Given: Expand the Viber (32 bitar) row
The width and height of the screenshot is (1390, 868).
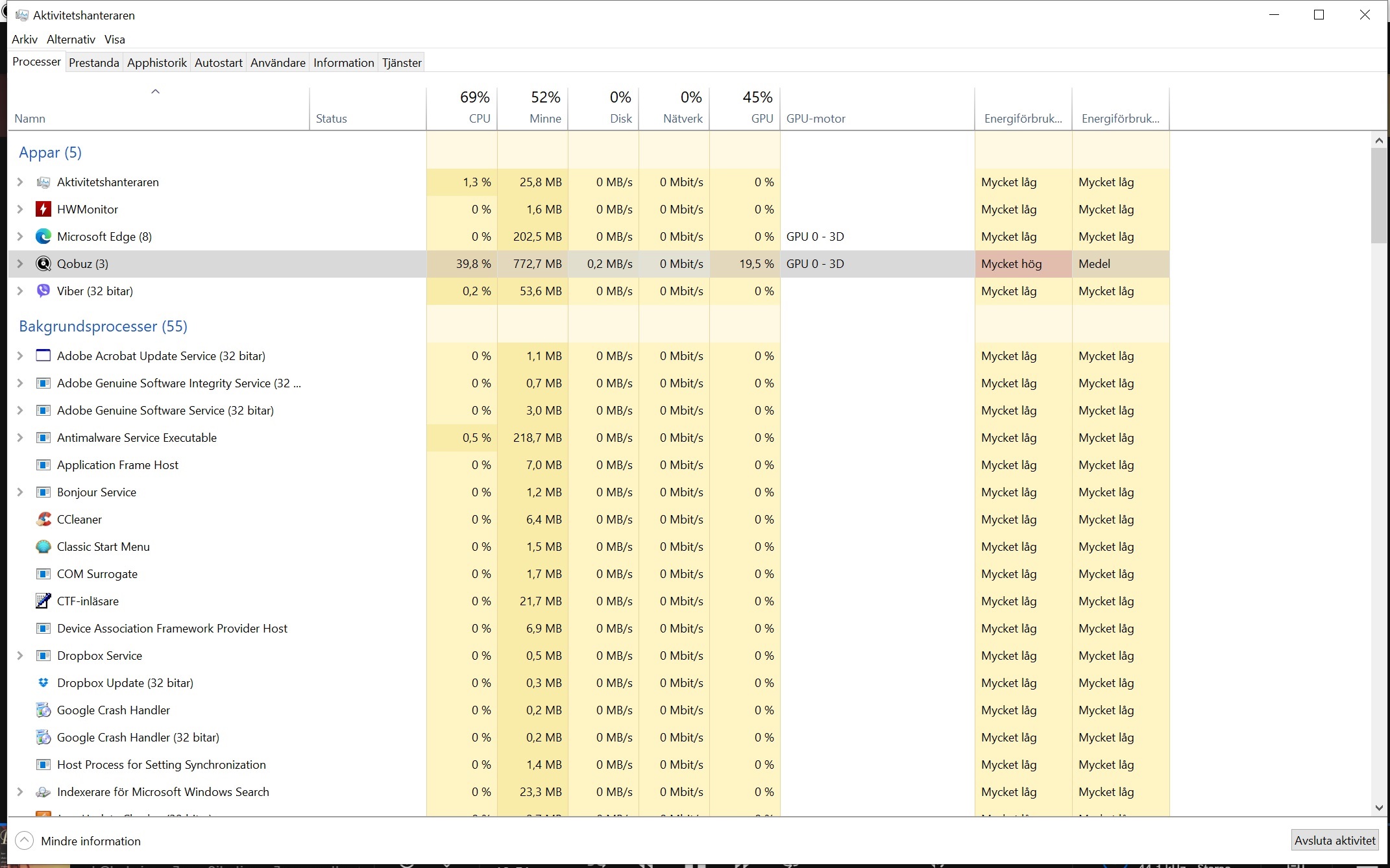Looking at the screenshot, I should point(20,291).
